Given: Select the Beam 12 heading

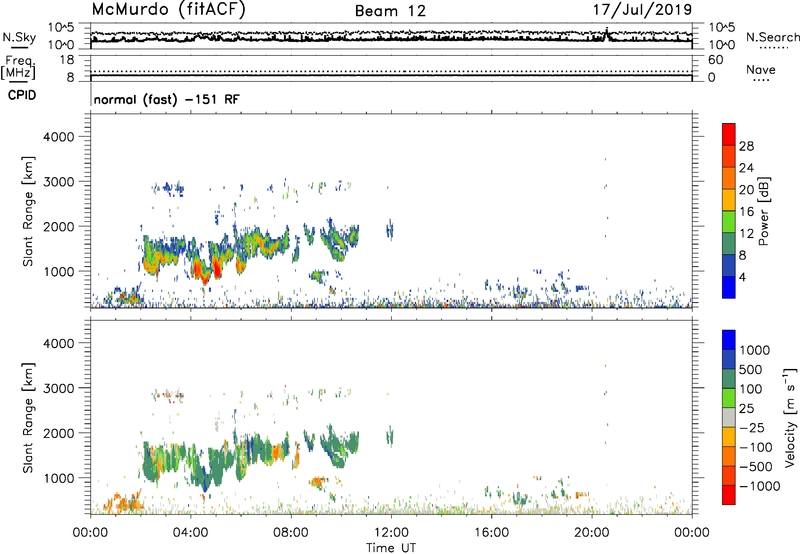Looking at the screenshot, I should [390, 11].
